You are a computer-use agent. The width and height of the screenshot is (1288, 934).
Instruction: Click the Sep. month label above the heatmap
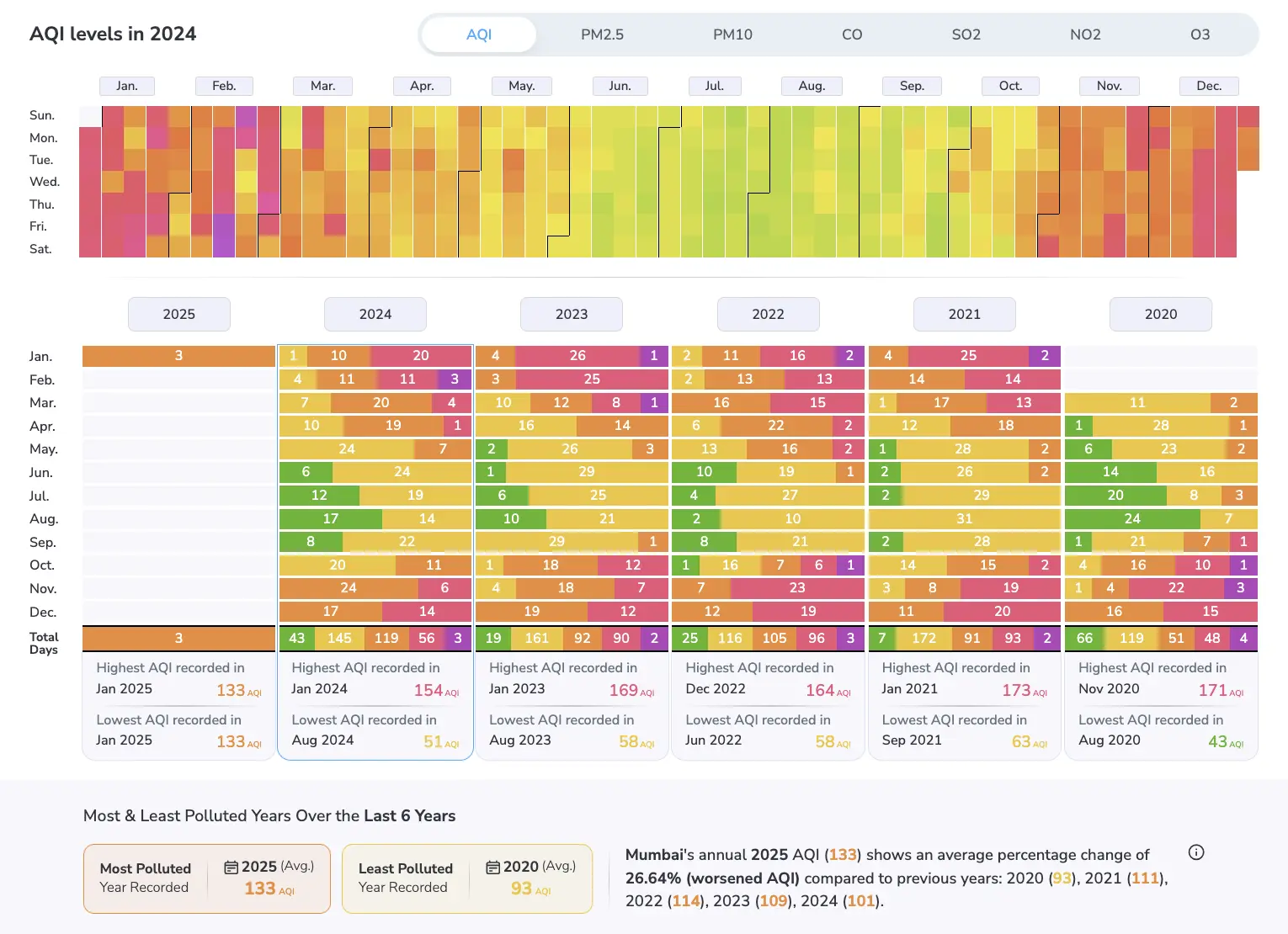[x=912, y=86]
